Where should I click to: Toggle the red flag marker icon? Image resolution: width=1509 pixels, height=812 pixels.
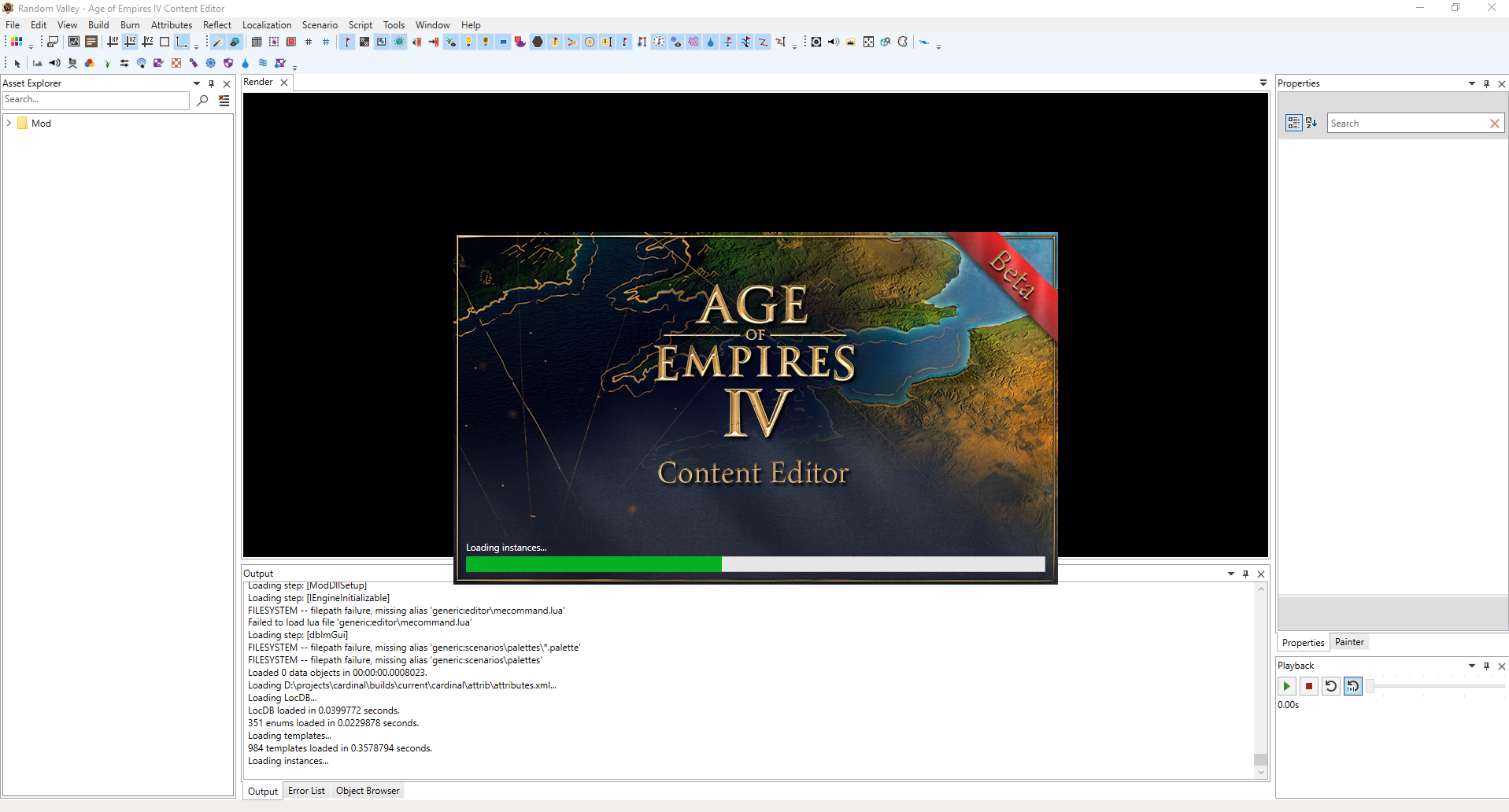coord(347,42)
